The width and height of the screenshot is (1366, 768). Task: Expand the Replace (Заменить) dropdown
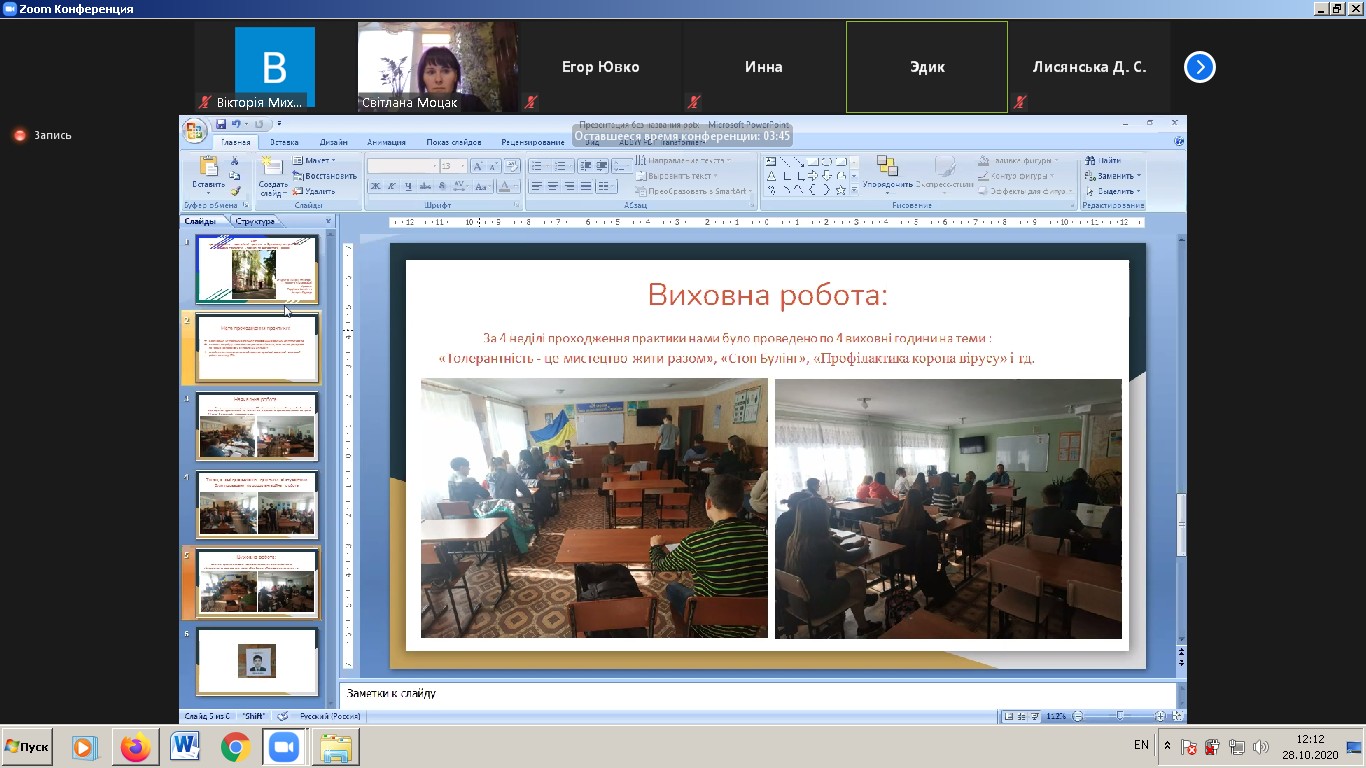coord(1139,176)
